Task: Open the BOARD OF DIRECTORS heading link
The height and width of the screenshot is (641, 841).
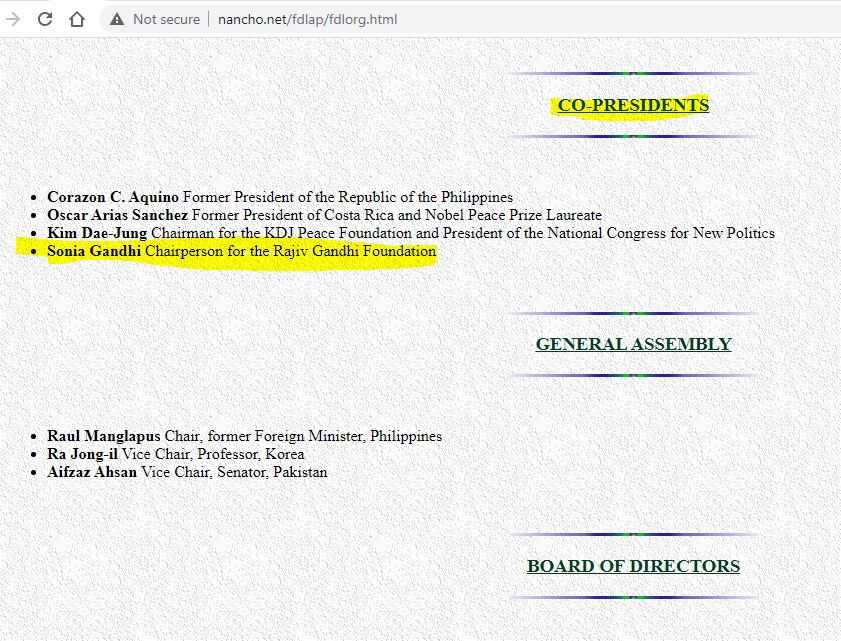Action: tap(633, 566)
